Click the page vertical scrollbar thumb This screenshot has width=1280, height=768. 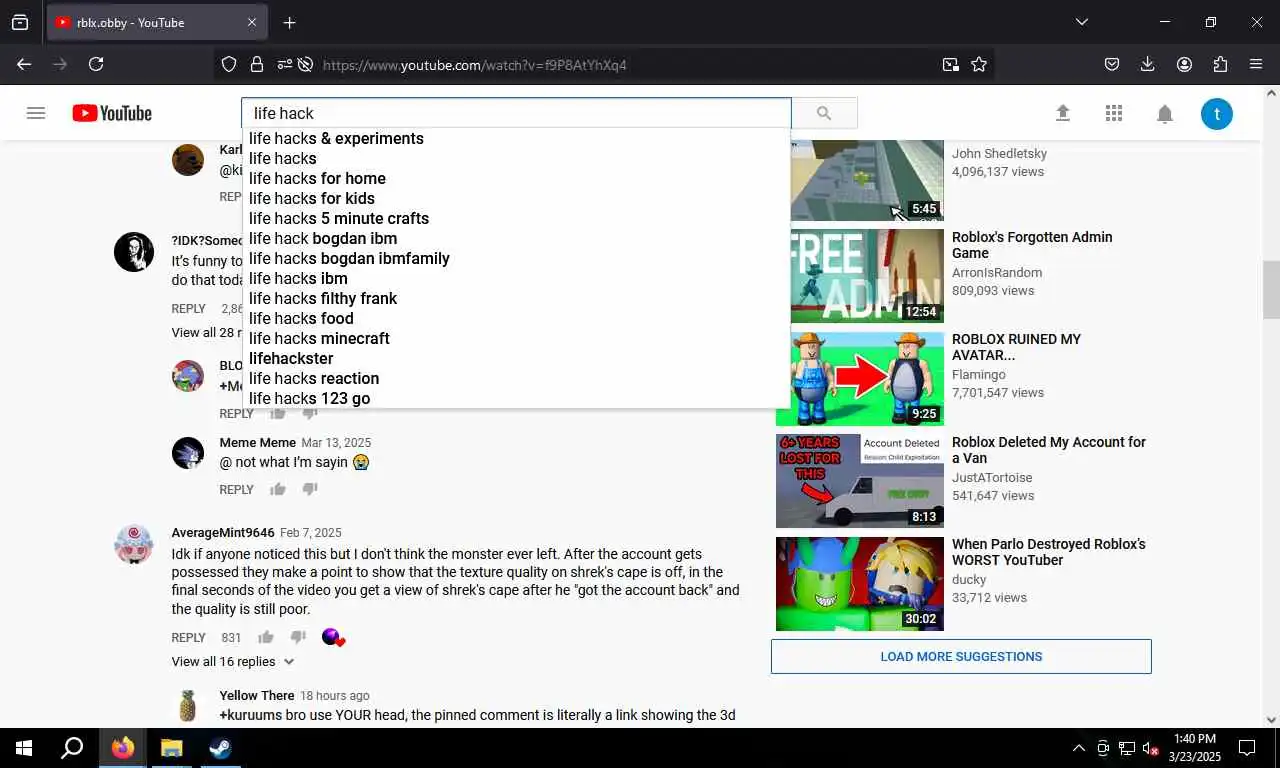(1271, 290)
